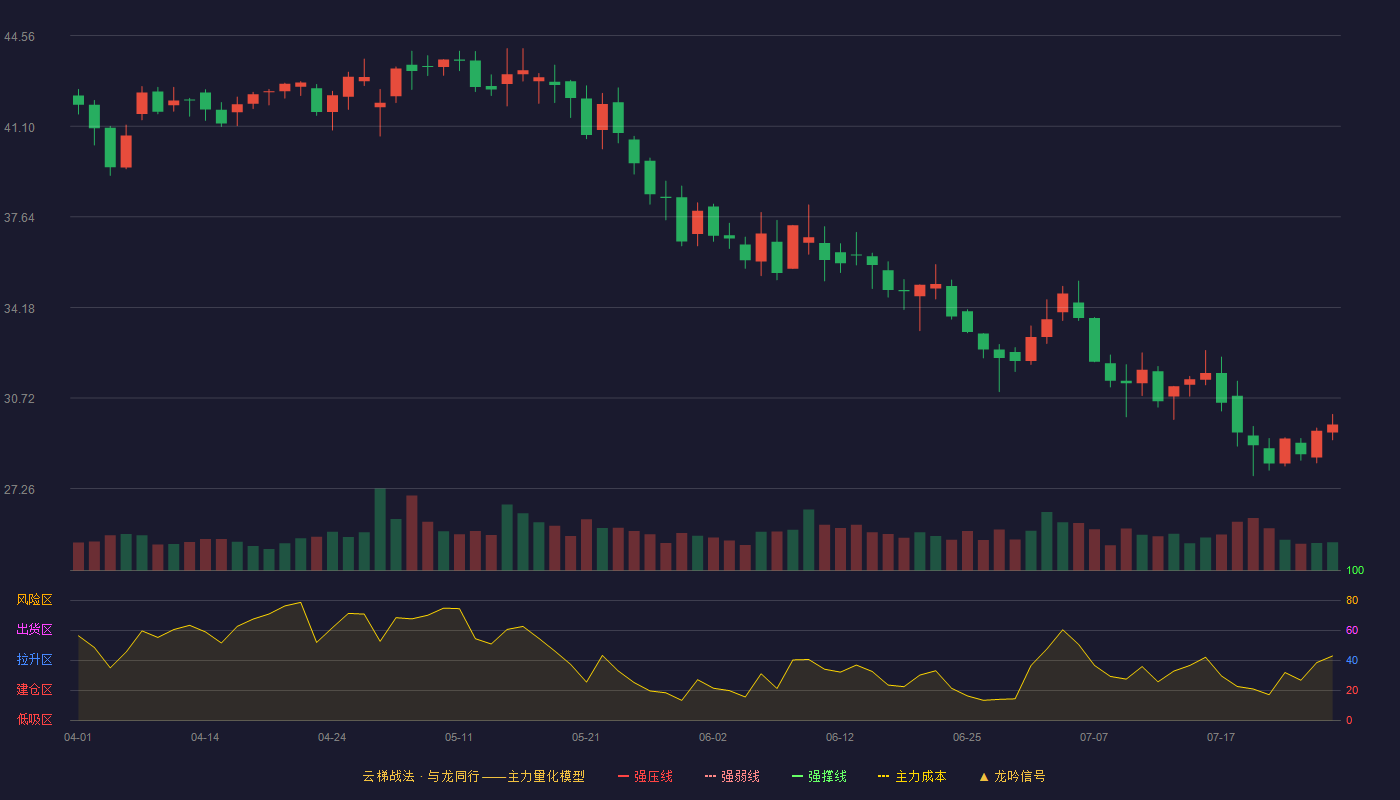Screen dimensions: 1400x800
Task: Select the 出货区 zone label
Action: pos(34,630)
